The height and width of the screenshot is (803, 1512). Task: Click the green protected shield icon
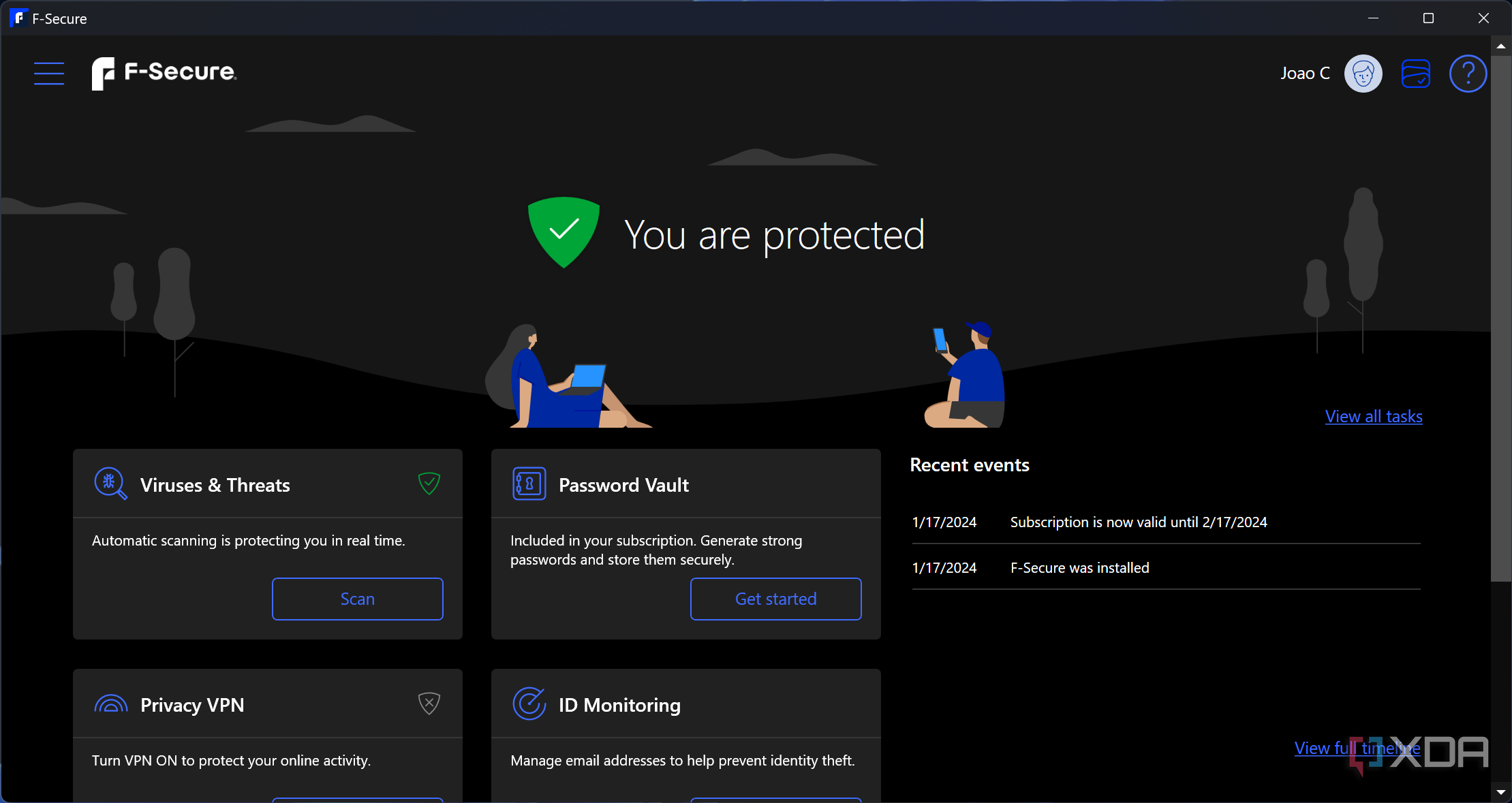click(564, 232)
